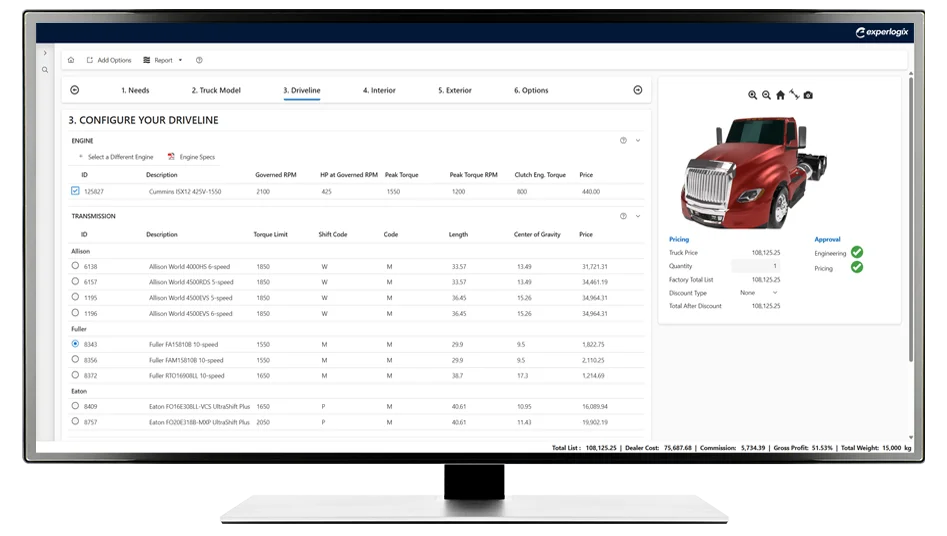Zoom in on truck 3D view
The image size is (947, 536).
tap(753, 95)
